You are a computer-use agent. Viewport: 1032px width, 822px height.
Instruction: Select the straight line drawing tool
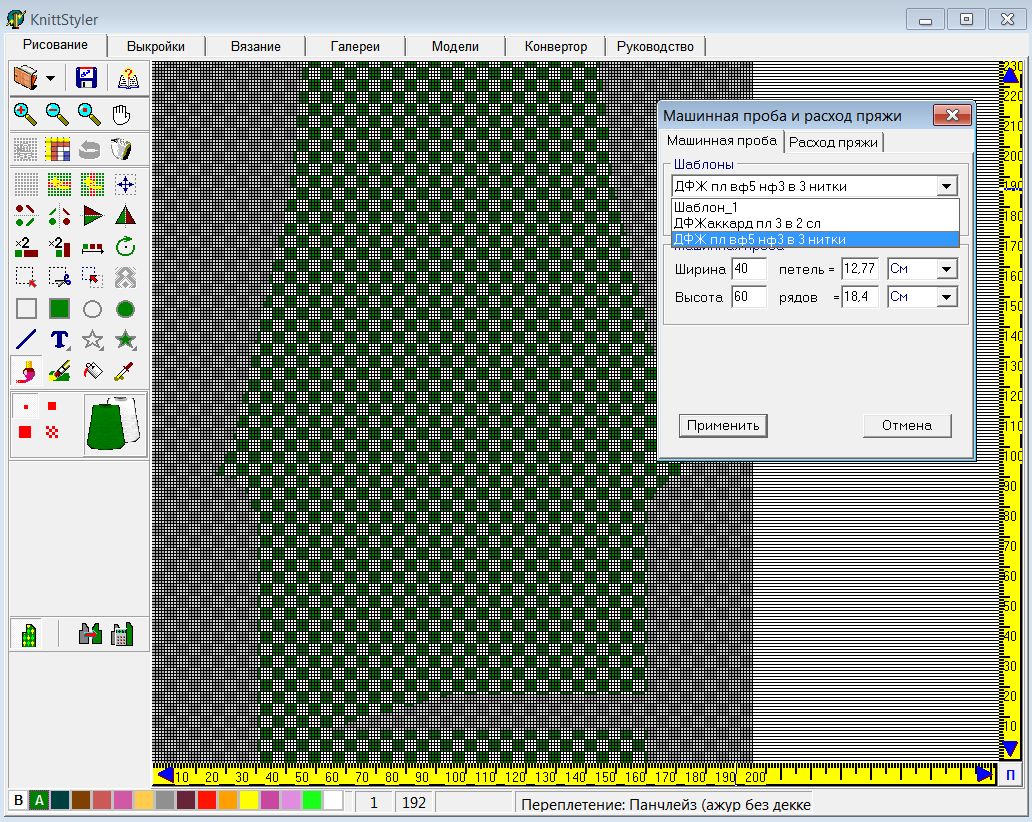(26, 340)
